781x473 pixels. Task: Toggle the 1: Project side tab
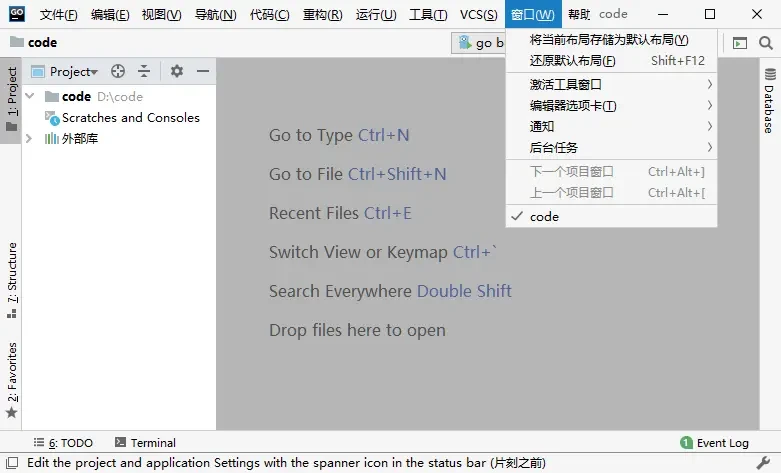point(11,99)
